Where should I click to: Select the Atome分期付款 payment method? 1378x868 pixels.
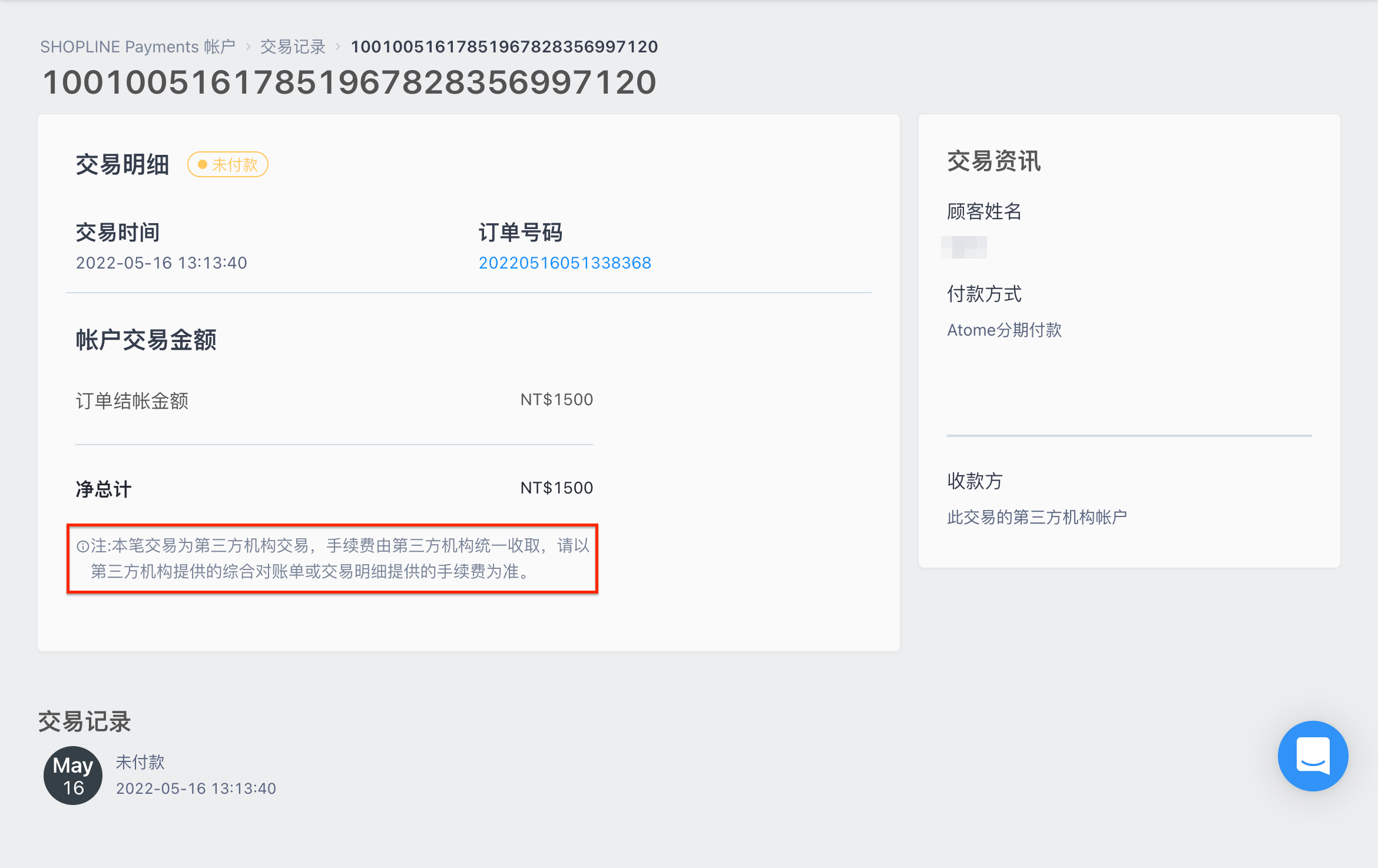[x=1004, y=330]
